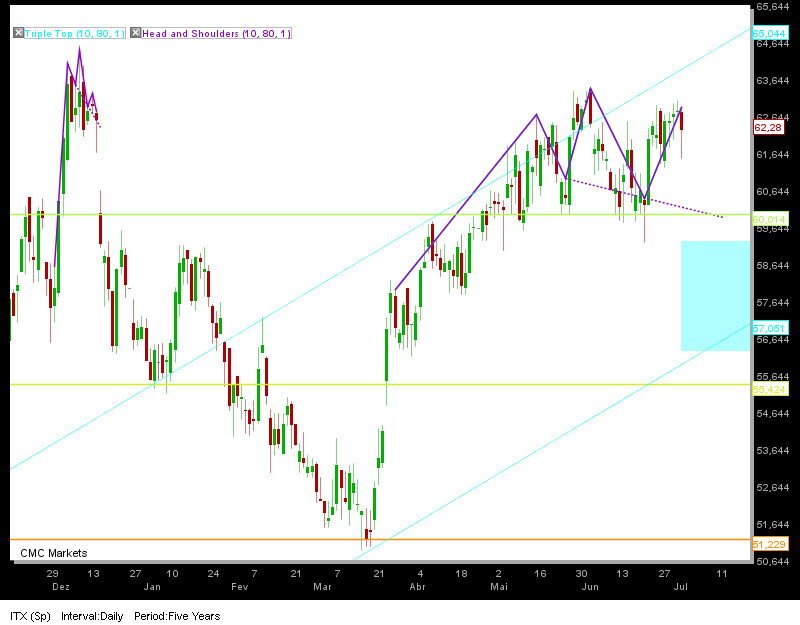Select the 55,424 yellow-green level label
Screen dimensions: 800x625
[769, 390]
